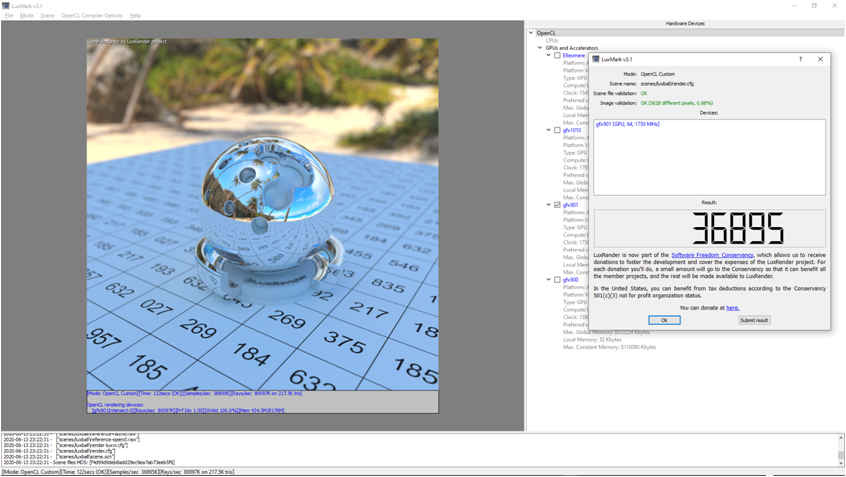The image size is (846, 477).
Task: Select the GPUs and Accelerators row
Action: point(571,47)
